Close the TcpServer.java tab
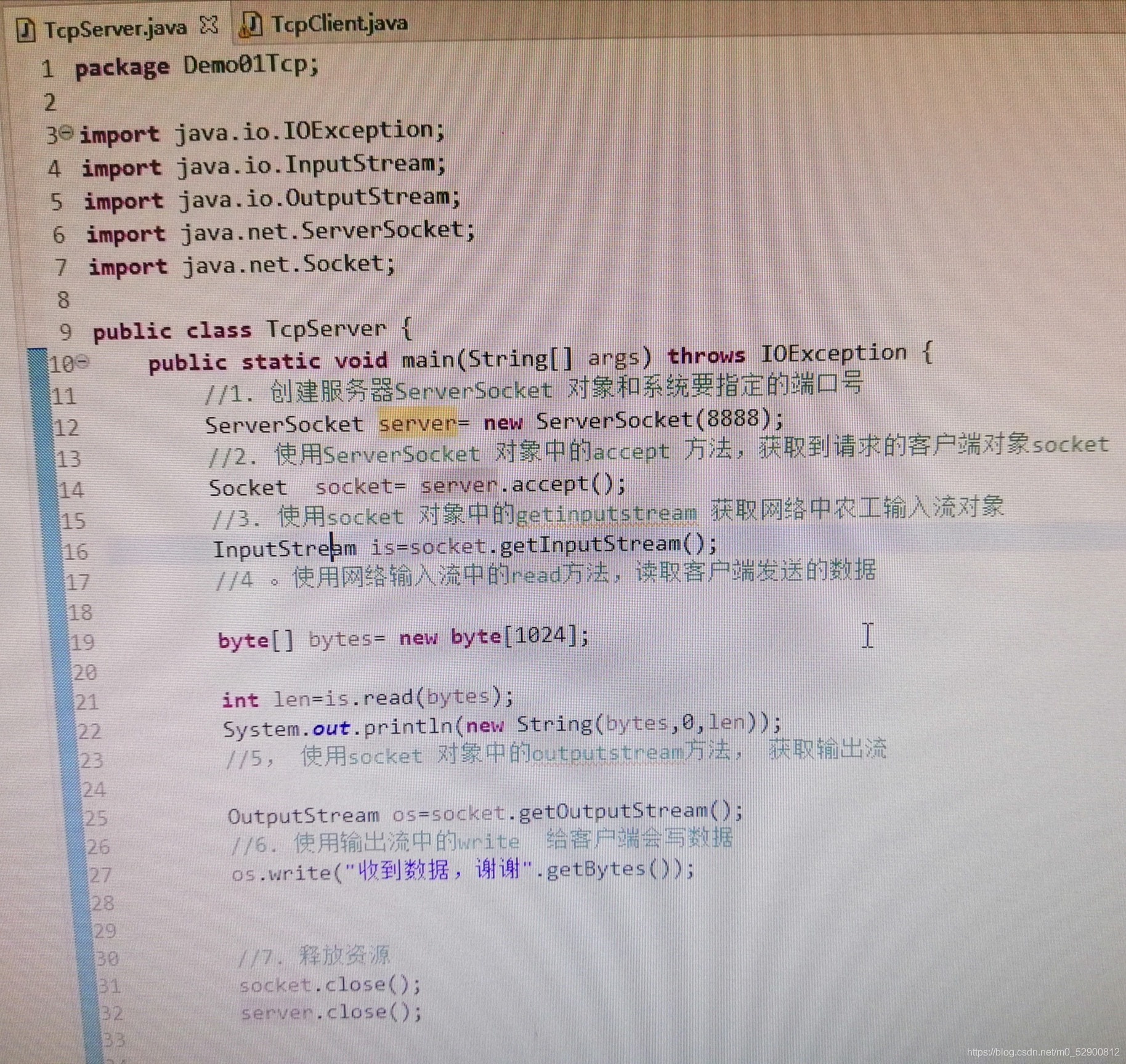The image size is (1126, 1064). [210, 25]
